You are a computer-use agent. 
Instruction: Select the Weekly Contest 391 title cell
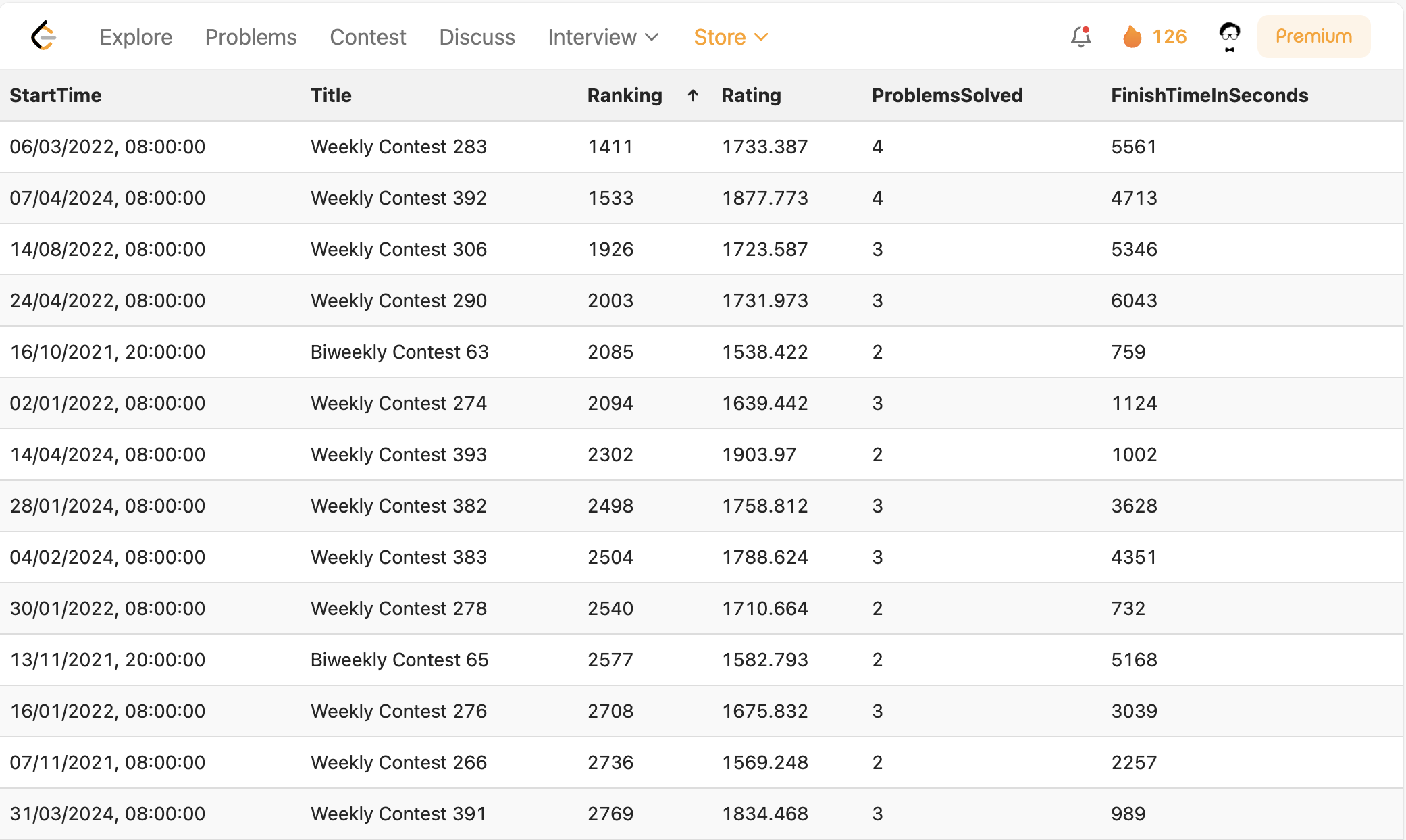(398, 814)
